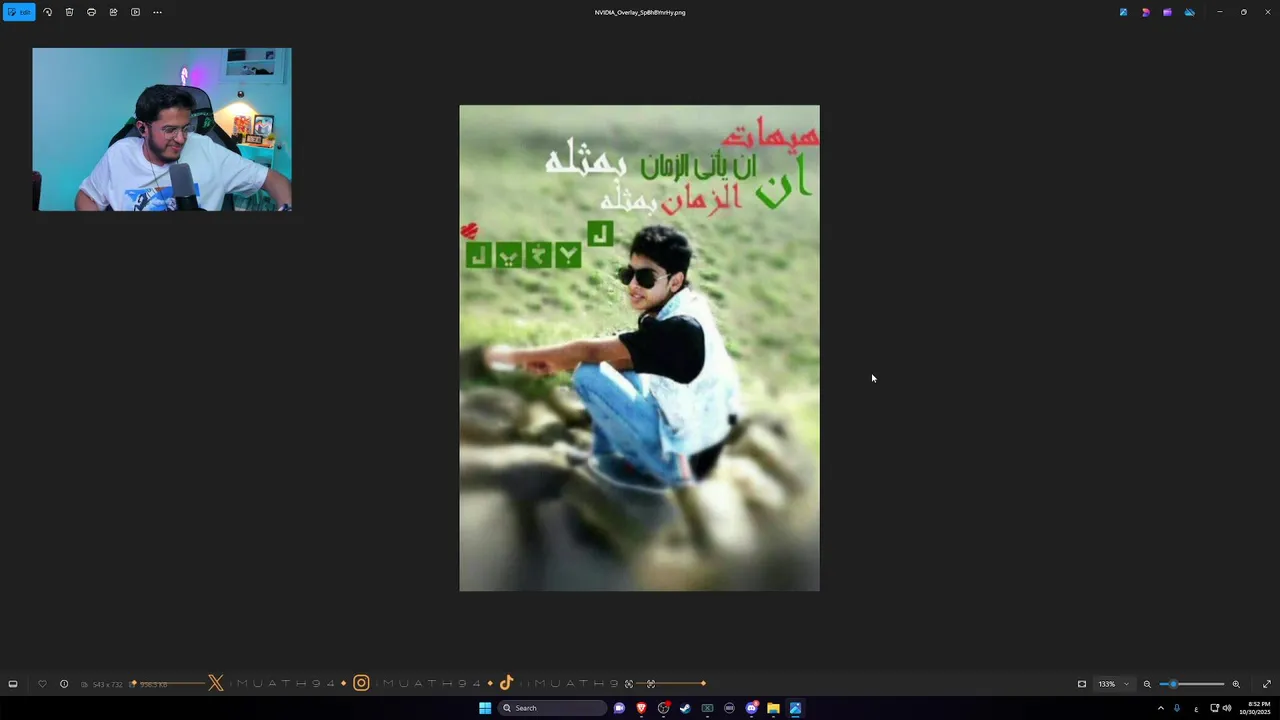Open file info with the info icon
The height and width of the screenshot is (720, 1280).
coord(64,684)
